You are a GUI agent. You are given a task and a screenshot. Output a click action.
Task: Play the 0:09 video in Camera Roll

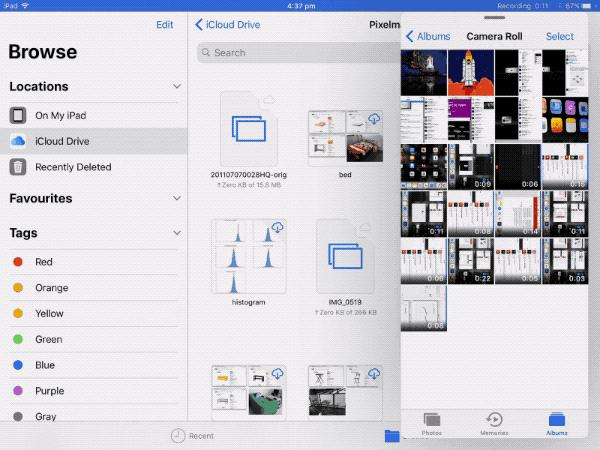click(x=471, y=167)
